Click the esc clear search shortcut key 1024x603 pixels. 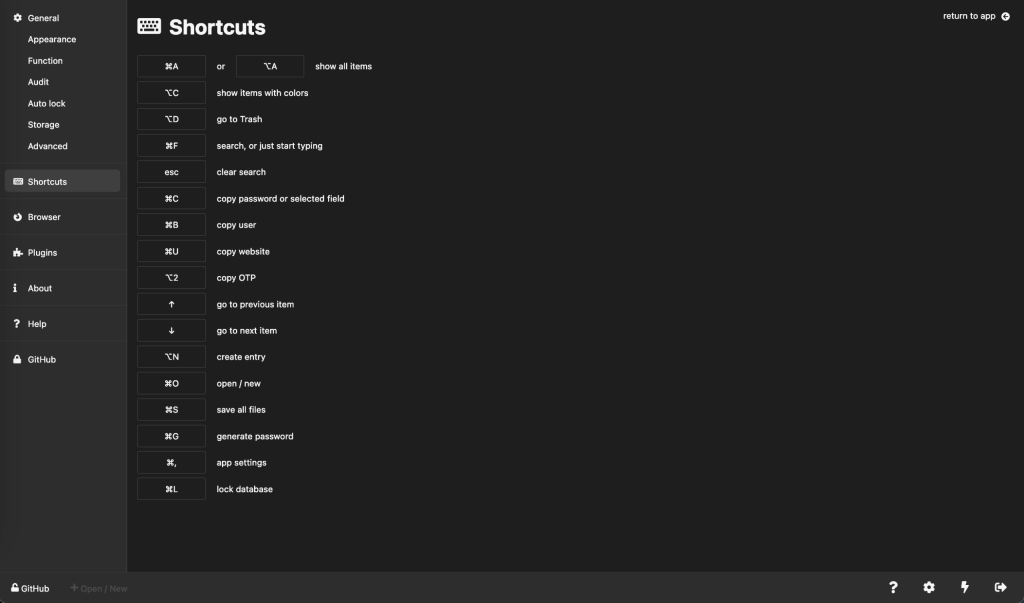pos(171,172)
